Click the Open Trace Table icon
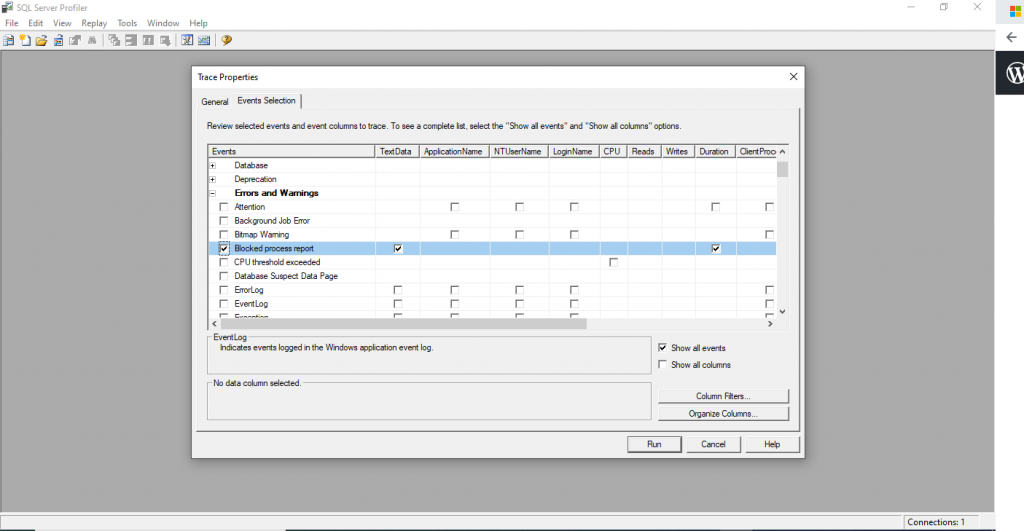The image size is (1024, 531). click(58, 40)
